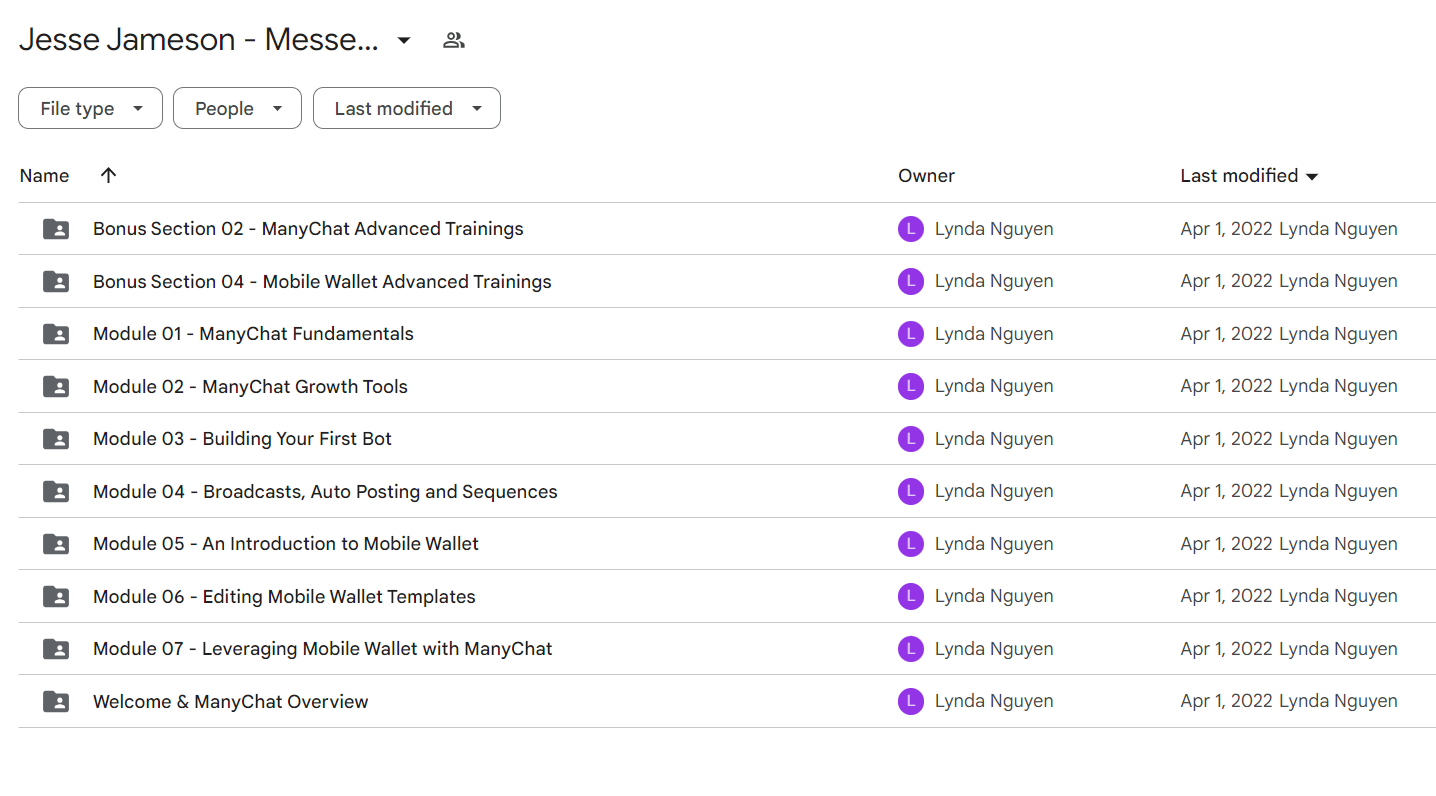1436x796 pixels.
Task: Click the Owner column header
Action: coord(926,176)
